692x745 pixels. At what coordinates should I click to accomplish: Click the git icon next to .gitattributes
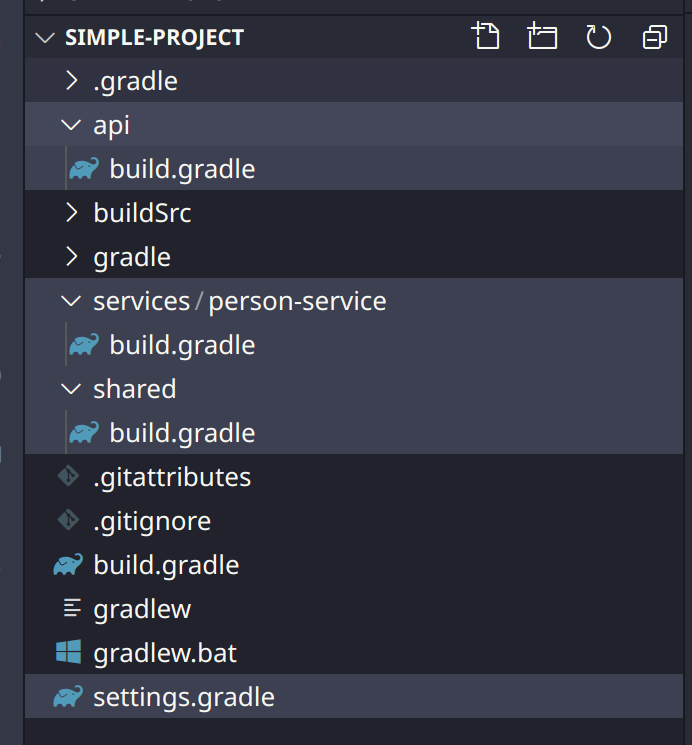68,477
